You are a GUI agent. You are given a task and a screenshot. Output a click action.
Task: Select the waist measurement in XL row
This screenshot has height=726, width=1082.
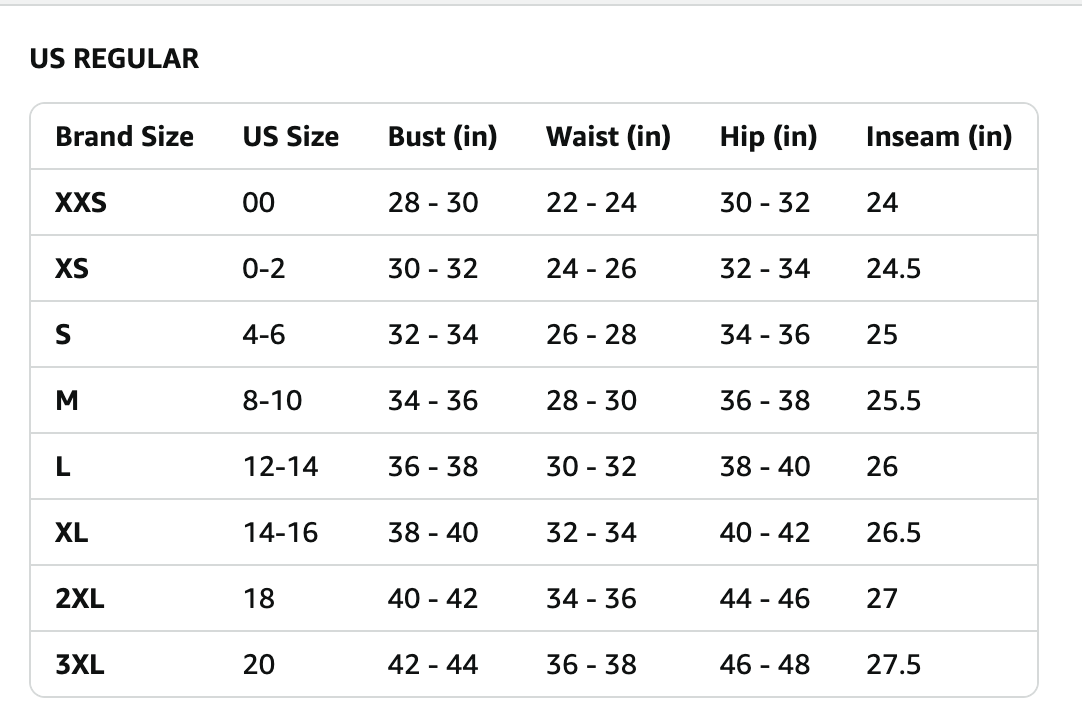[x=591, y=533]
